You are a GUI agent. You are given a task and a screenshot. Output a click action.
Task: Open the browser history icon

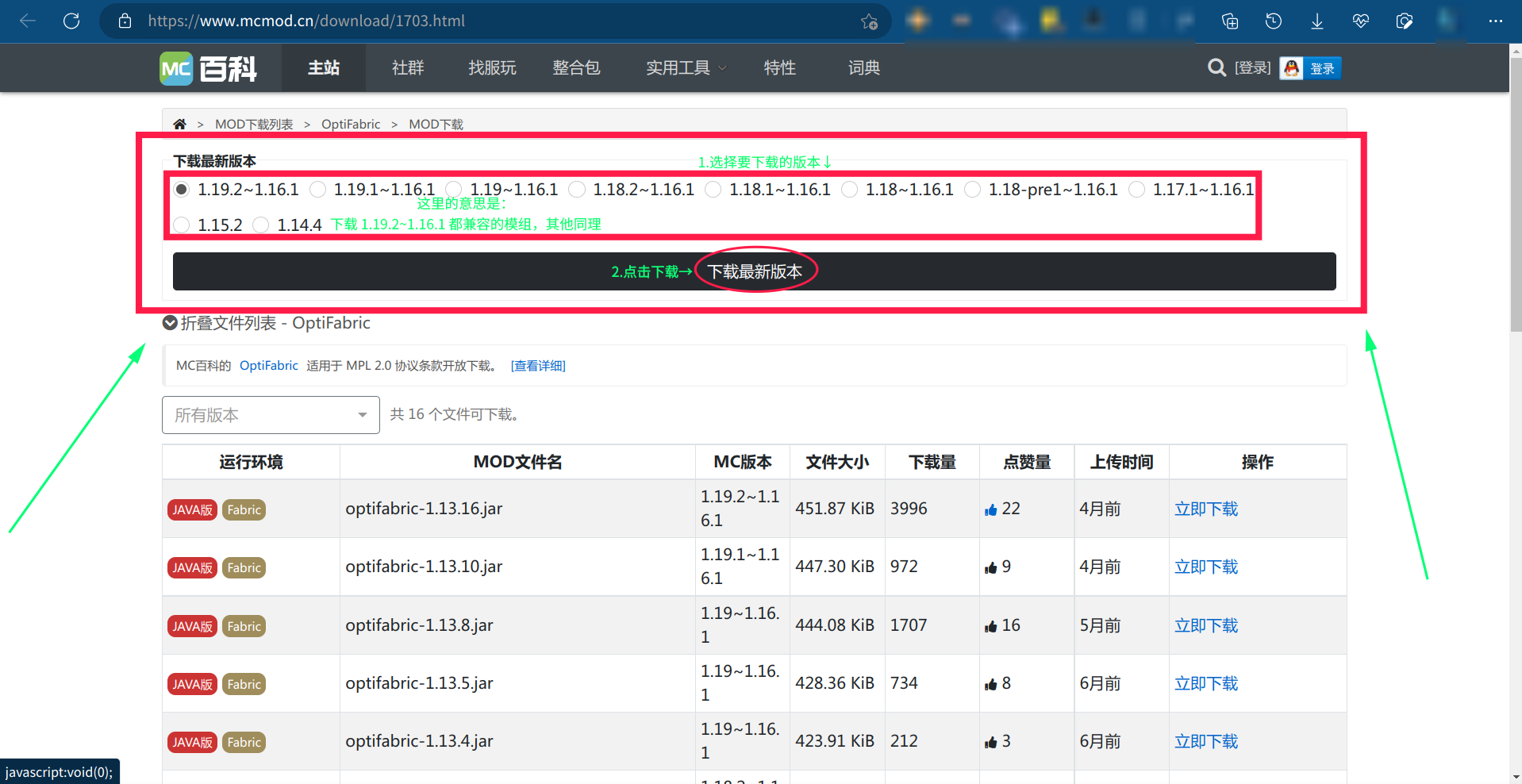[1274, 21]
